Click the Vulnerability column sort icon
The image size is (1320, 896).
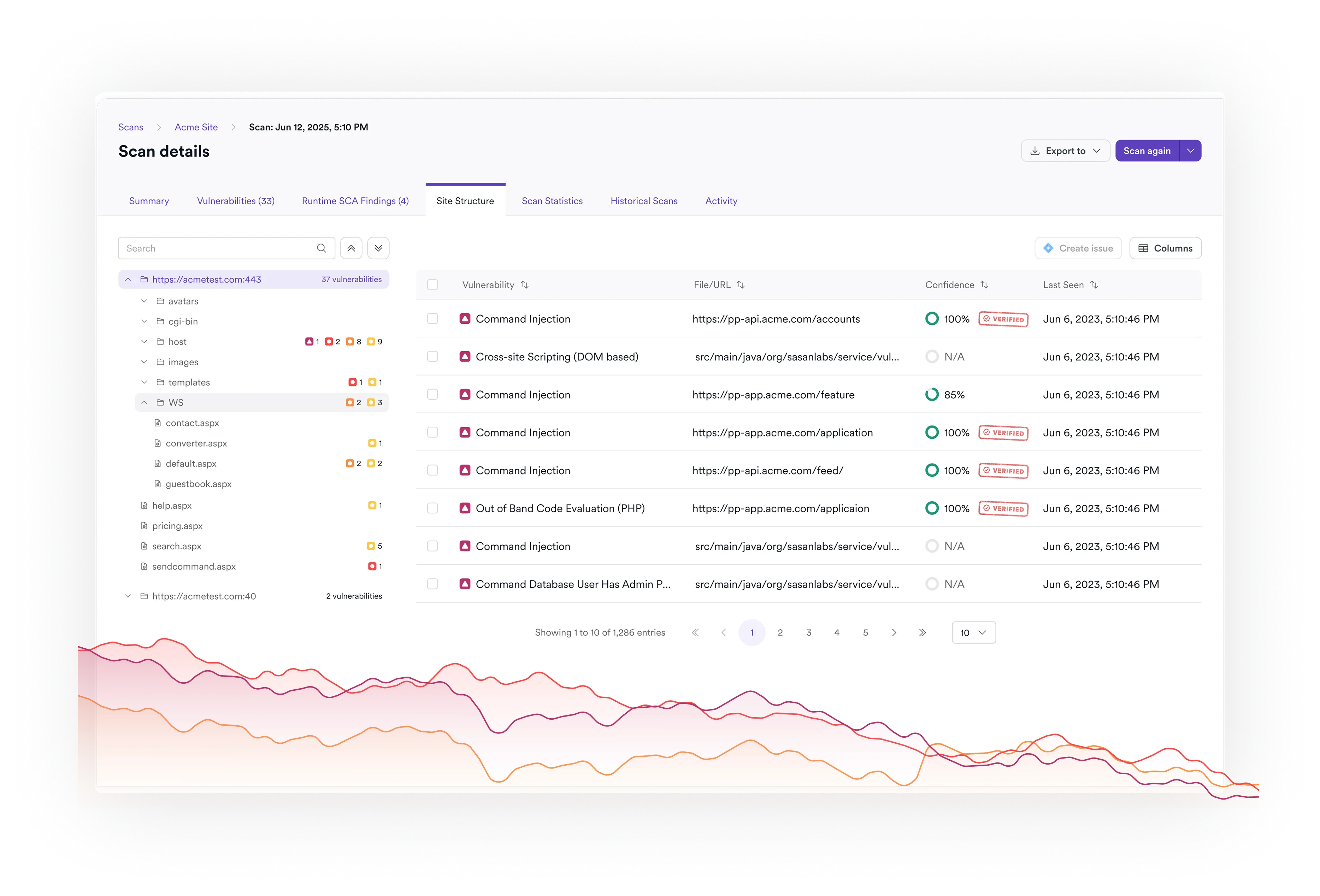(x=525, y=285)
